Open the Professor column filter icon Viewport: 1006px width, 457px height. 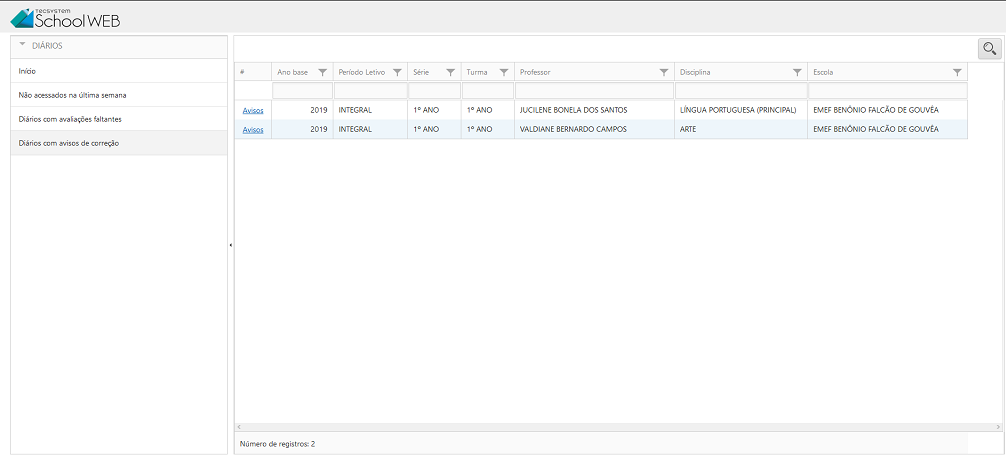pyautogui.click(x=664, y=72)
